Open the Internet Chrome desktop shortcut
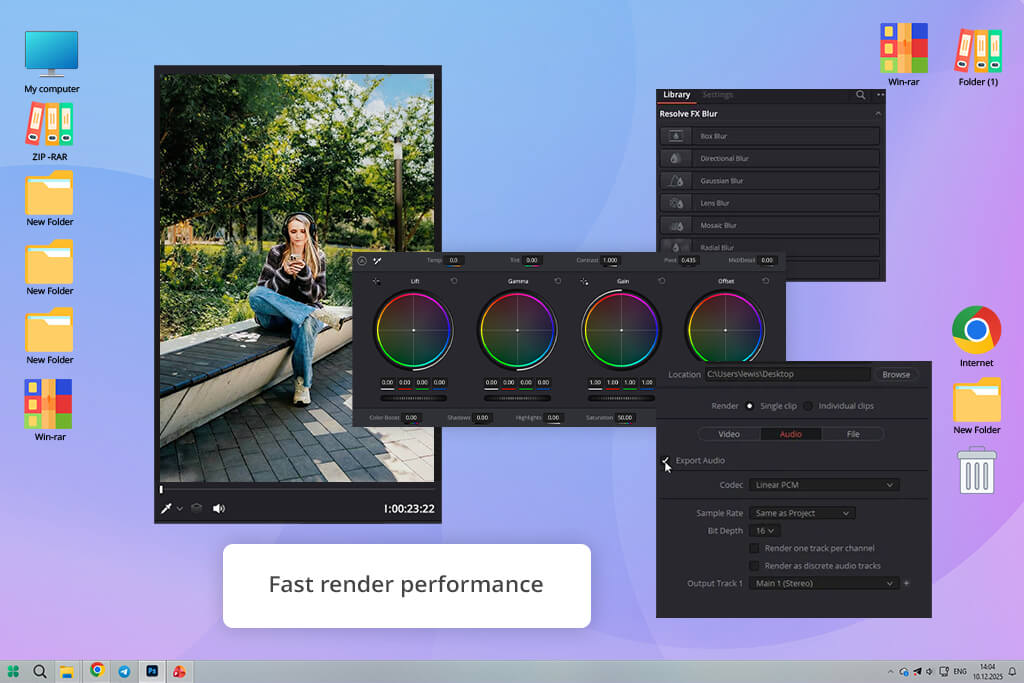 pos(976,337)
